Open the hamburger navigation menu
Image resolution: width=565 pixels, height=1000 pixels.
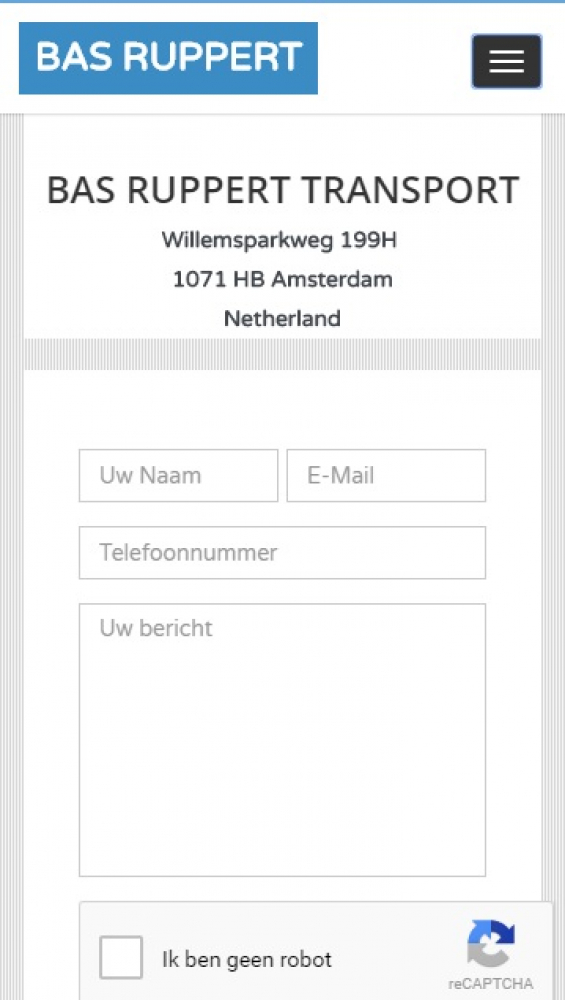pos(506,61)
